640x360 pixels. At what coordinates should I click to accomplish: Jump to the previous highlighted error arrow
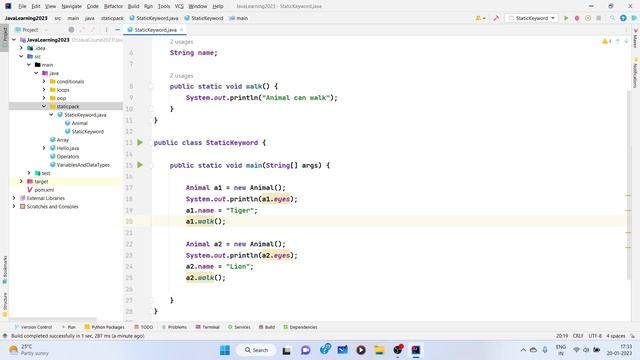coord(618,41)
